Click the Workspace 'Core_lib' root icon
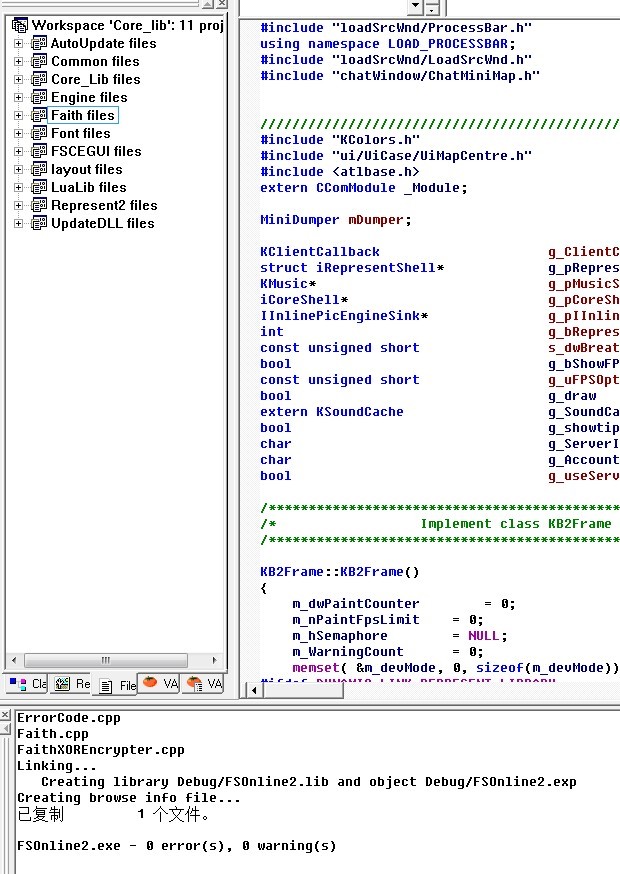The image size is (620, 874). pyautogui.click(x=19, y=25)
